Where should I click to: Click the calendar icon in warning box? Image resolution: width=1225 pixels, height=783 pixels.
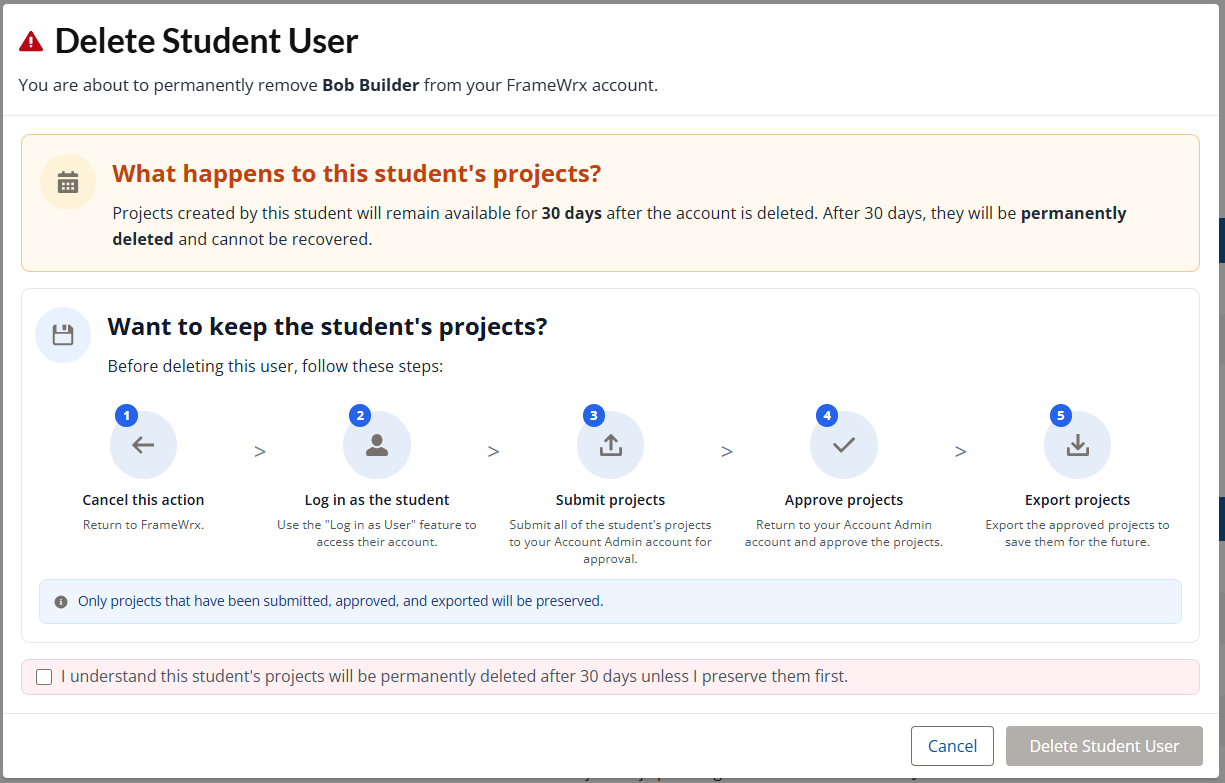(68, 182)
